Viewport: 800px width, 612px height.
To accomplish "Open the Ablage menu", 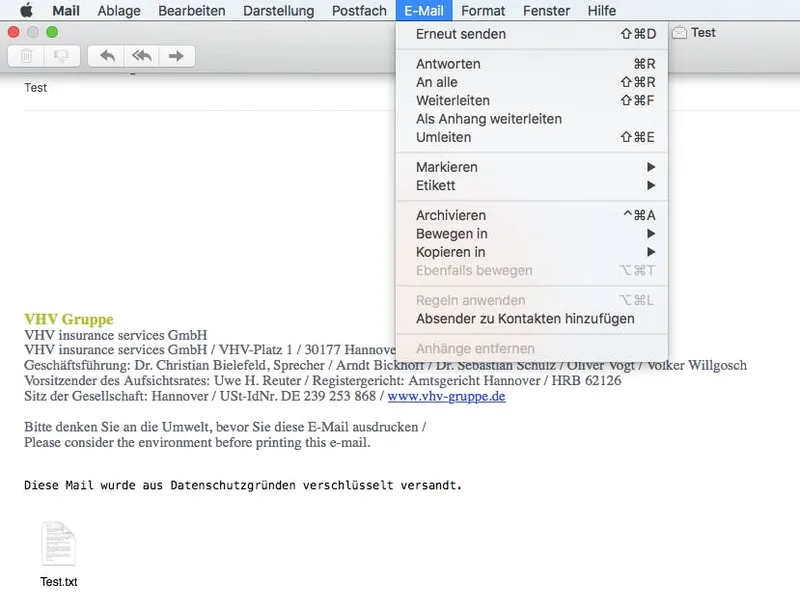I will pos(119,10).
